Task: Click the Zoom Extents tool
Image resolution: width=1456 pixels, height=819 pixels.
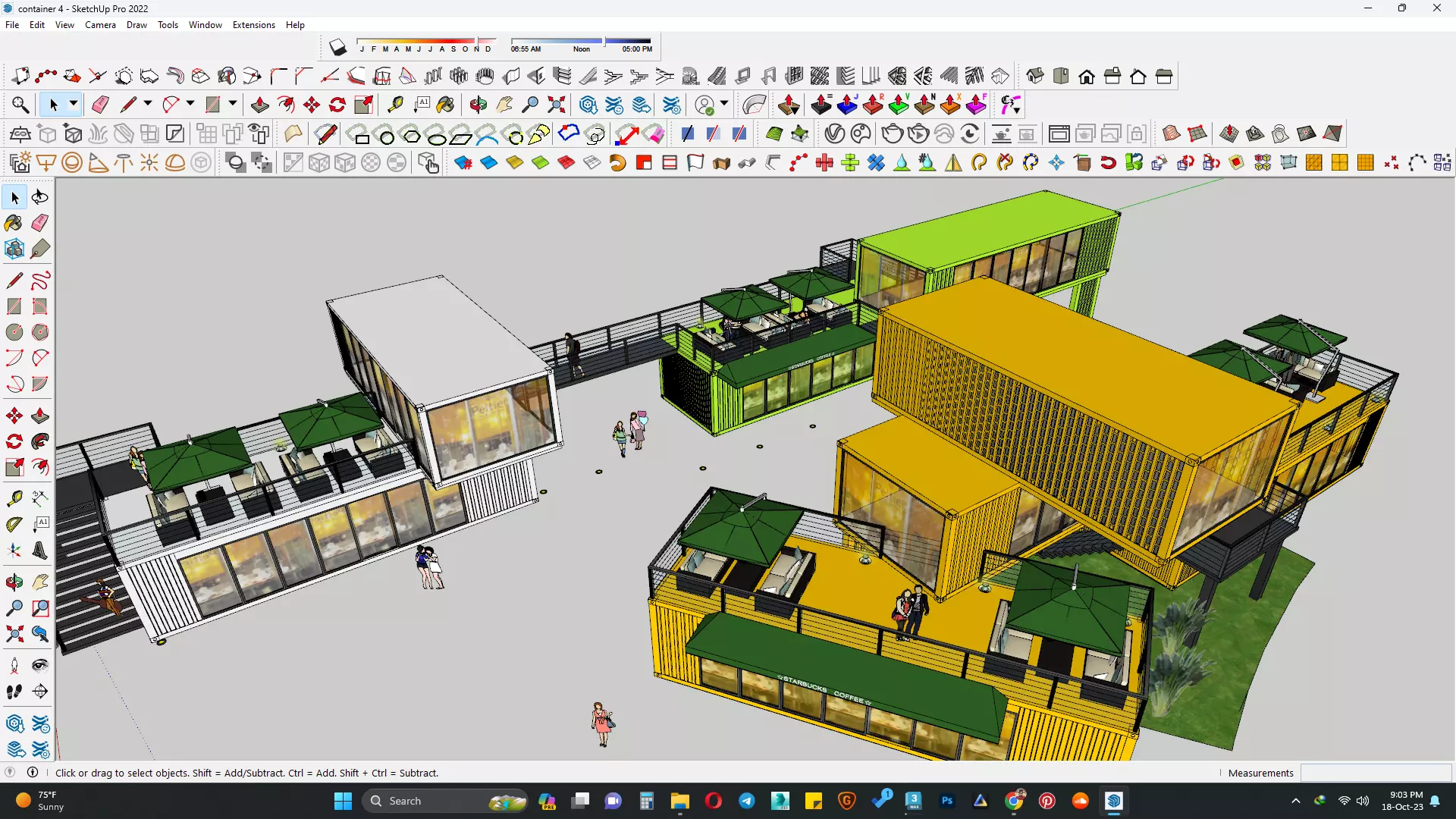Action: tap(557, 105)
